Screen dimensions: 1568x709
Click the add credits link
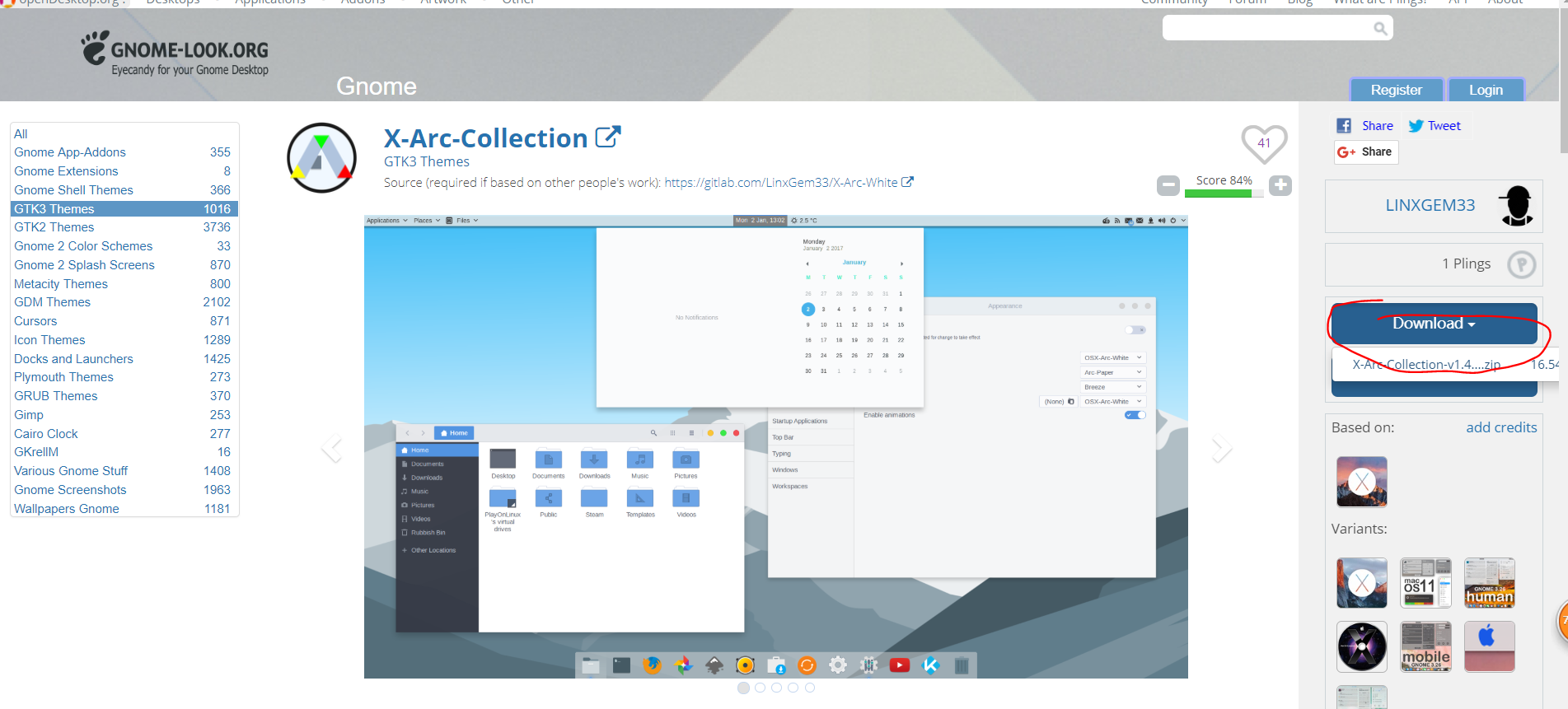pos(1501,427)
